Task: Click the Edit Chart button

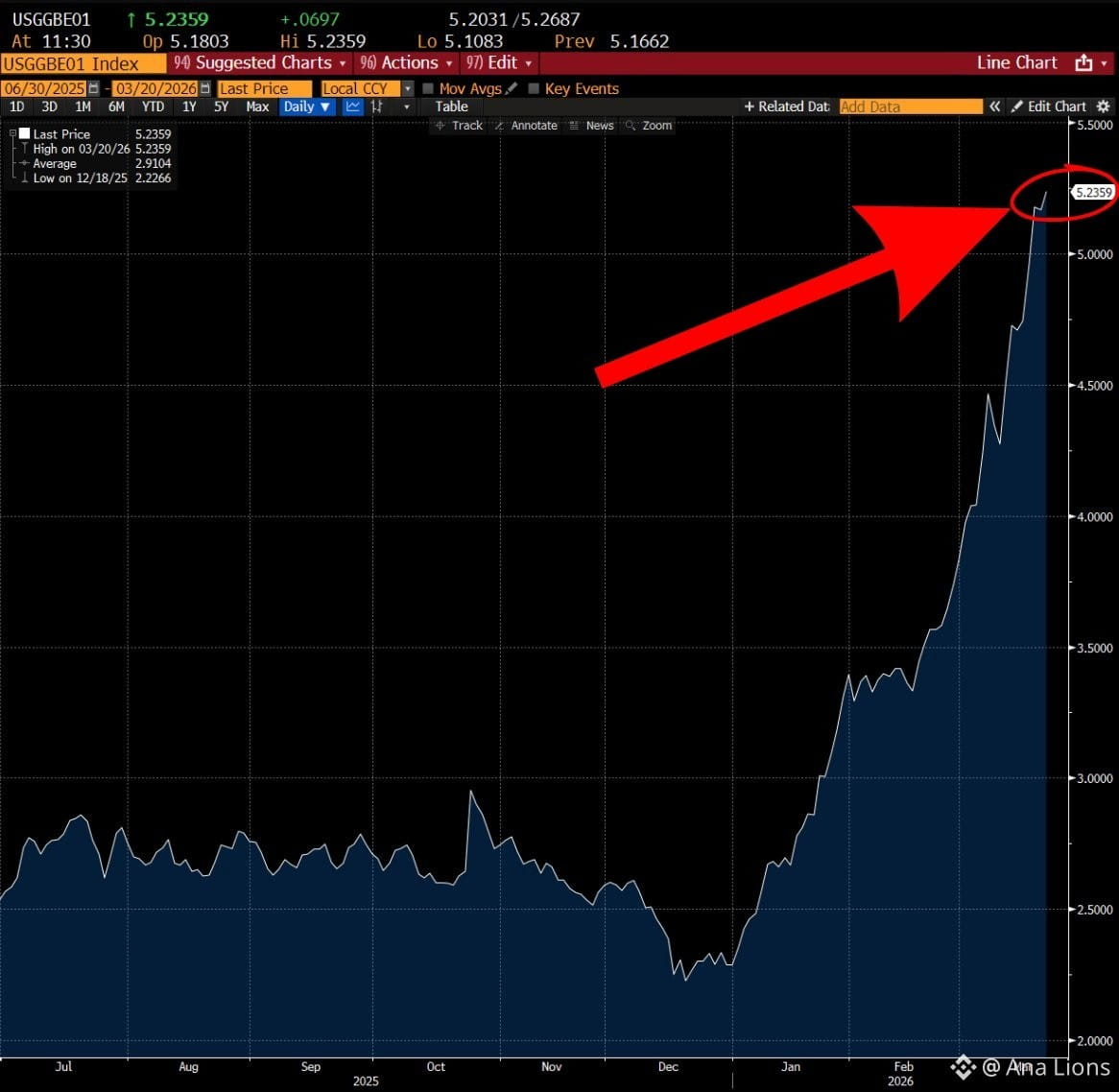Action: 1049,107
